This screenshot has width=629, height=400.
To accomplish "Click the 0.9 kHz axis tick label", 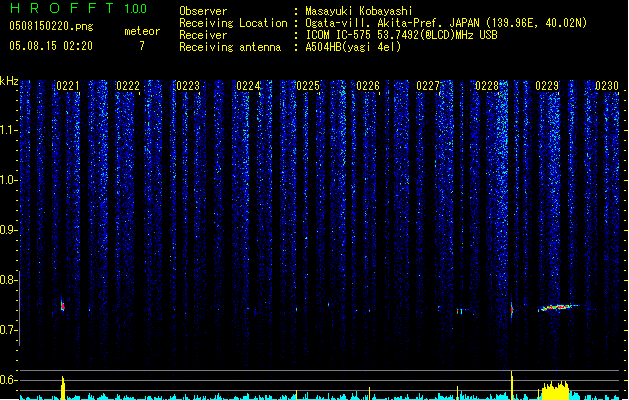I will click(8, 230).
